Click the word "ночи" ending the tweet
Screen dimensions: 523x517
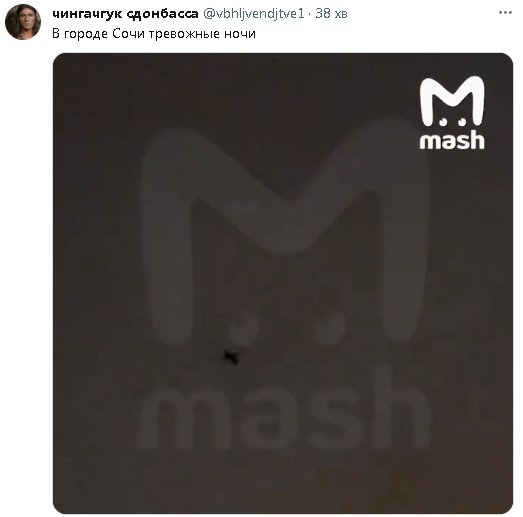coord(240,34)
